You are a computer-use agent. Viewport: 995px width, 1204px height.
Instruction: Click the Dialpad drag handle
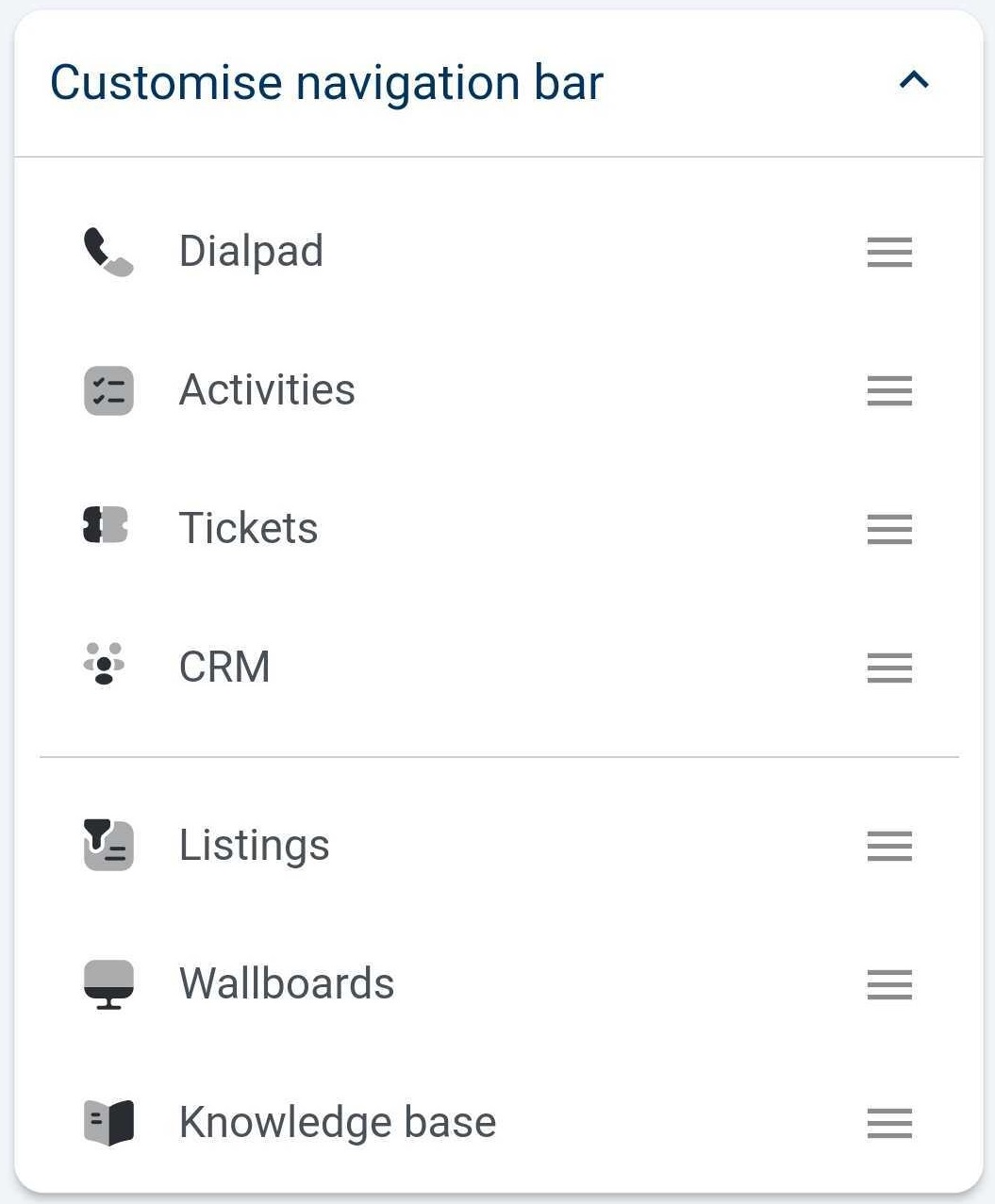tap(888, 252)
